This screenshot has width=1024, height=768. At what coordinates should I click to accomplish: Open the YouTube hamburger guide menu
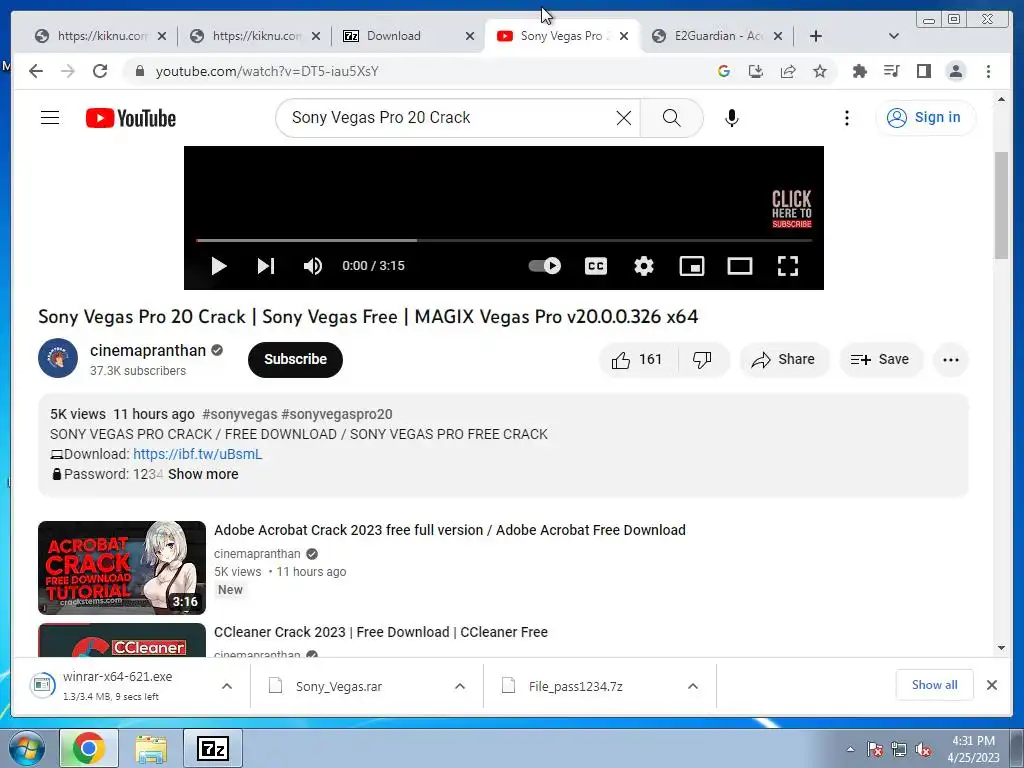(x=50, y=118)
